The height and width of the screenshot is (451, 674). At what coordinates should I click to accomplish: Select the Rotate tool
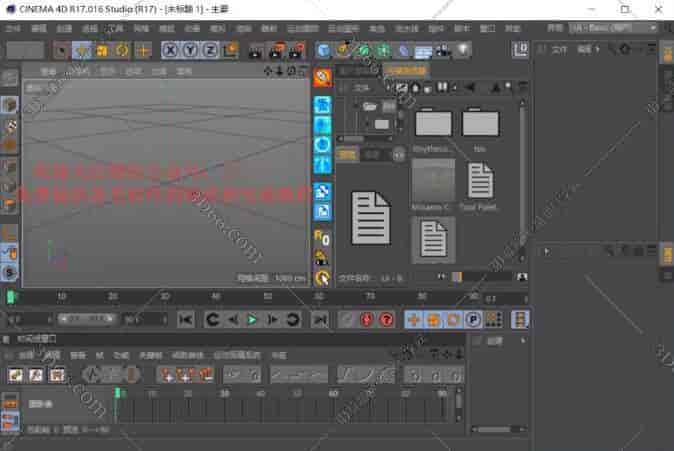pos(122,51)
